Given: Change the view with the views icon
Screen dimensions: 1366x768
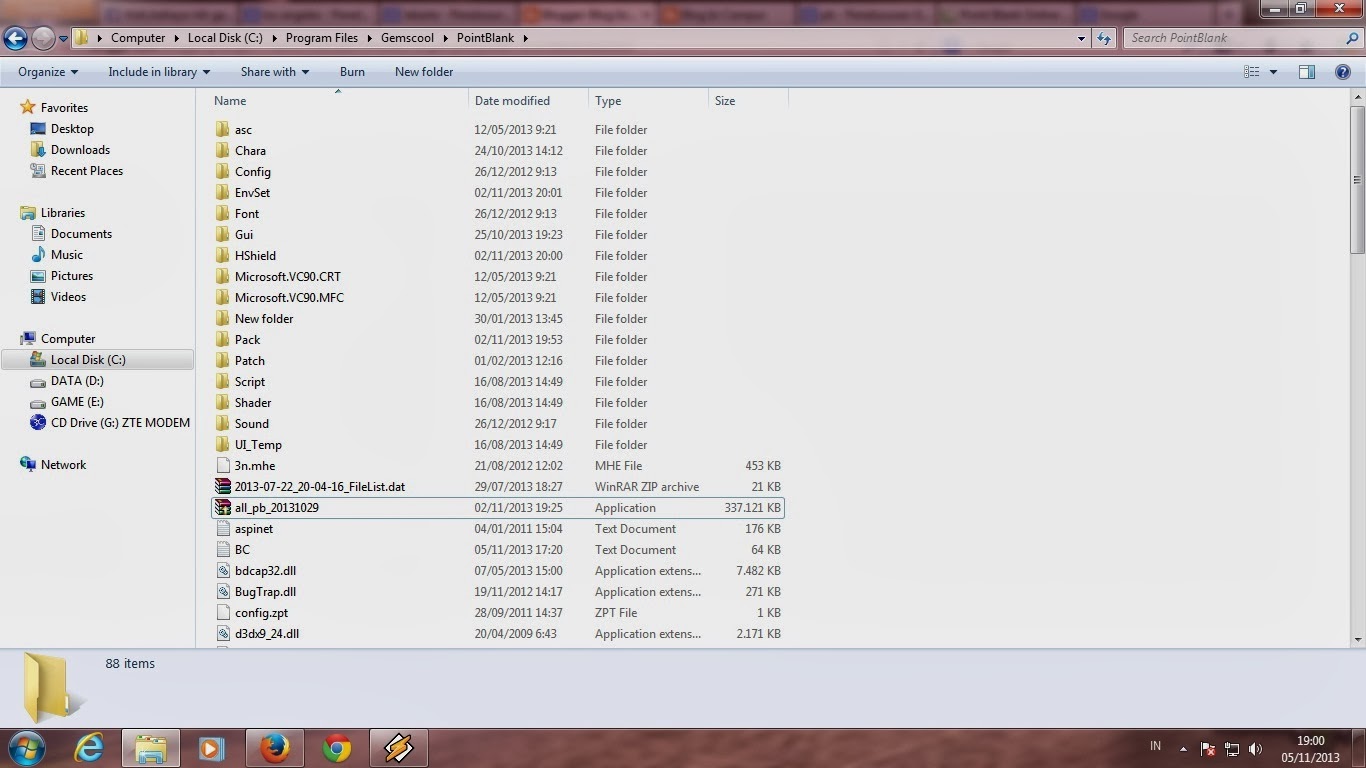Looking at the screenshot, I should click(x=1251, y=72).
